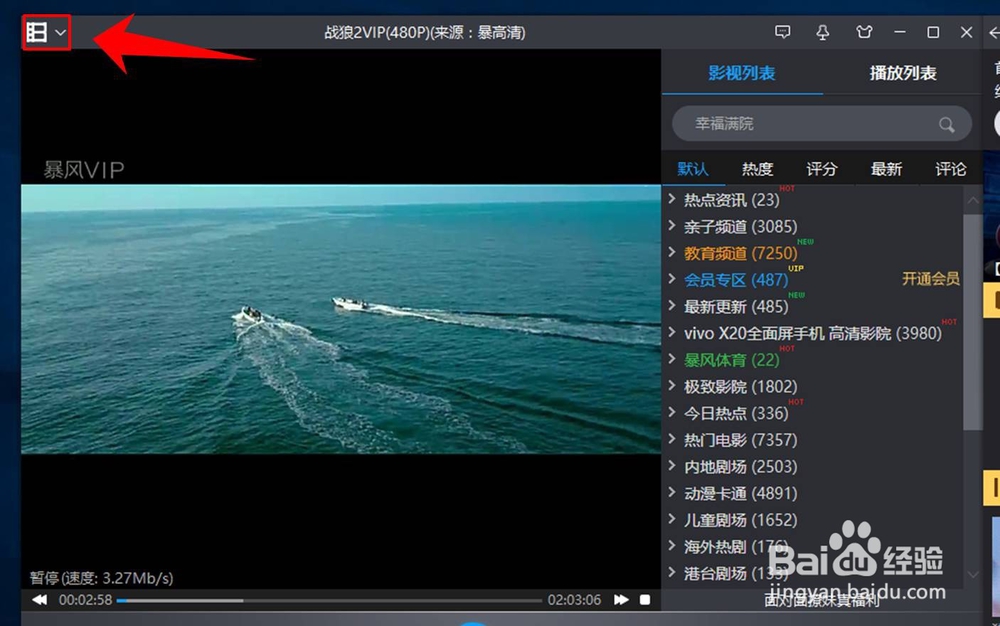Screen dimensions: 1000x626
Task: Click the scrollbar down arrow in list
Action: pos(973,574)
